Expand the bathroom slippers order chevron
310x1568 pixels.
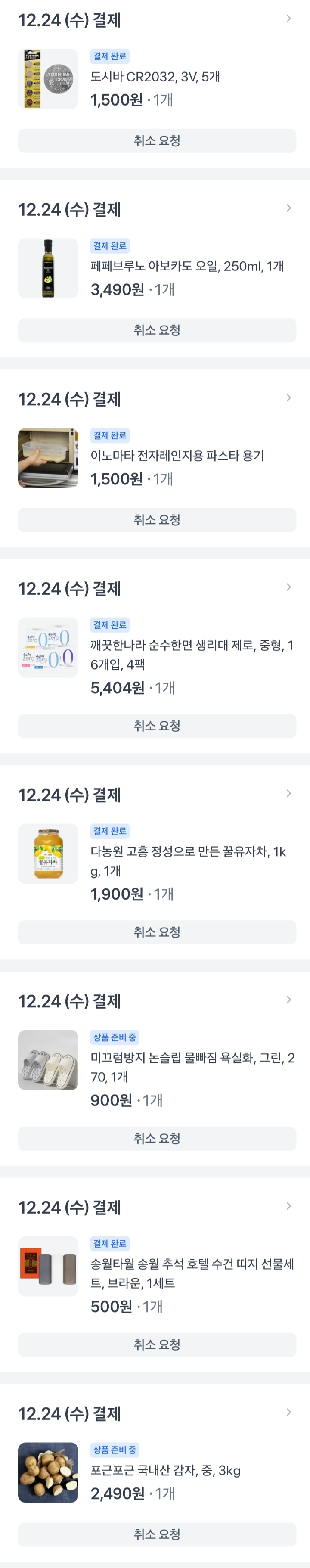point(288,1000)
